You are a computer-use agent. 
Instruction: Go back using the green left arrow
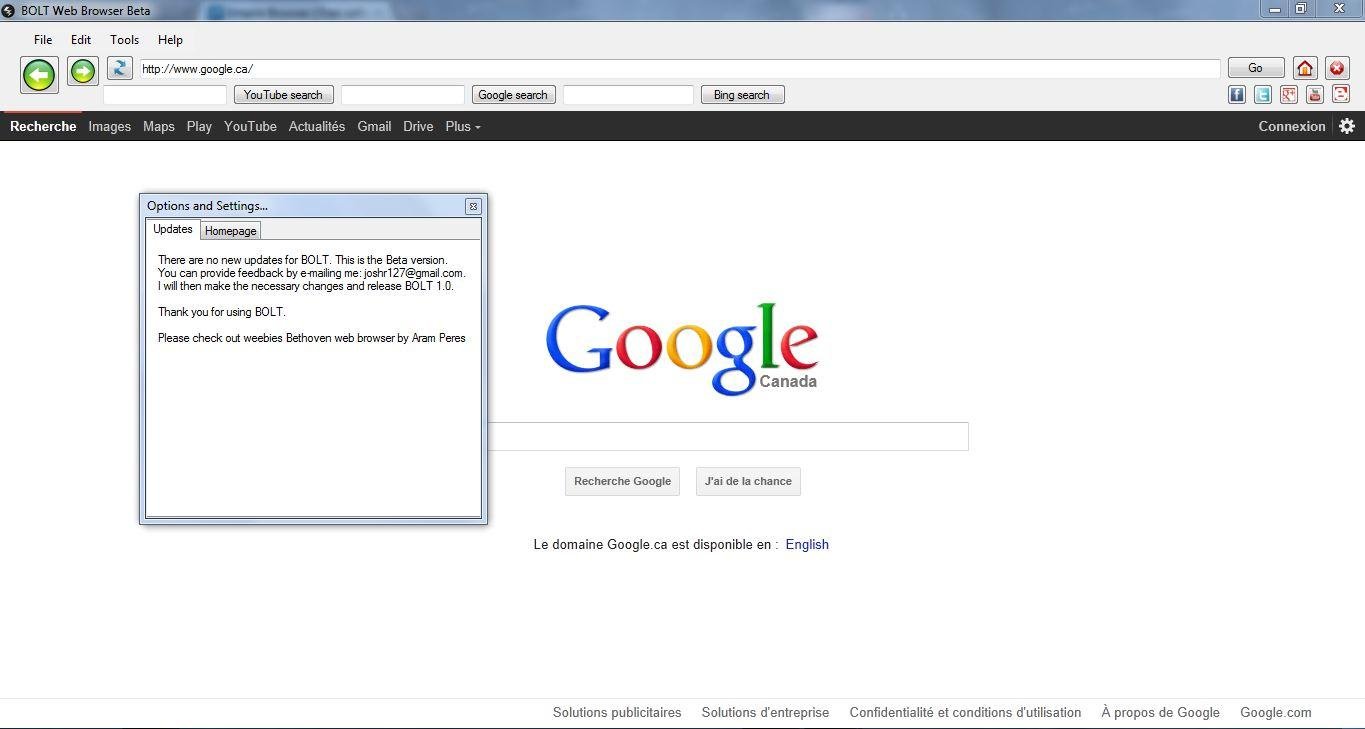point(39,74)
